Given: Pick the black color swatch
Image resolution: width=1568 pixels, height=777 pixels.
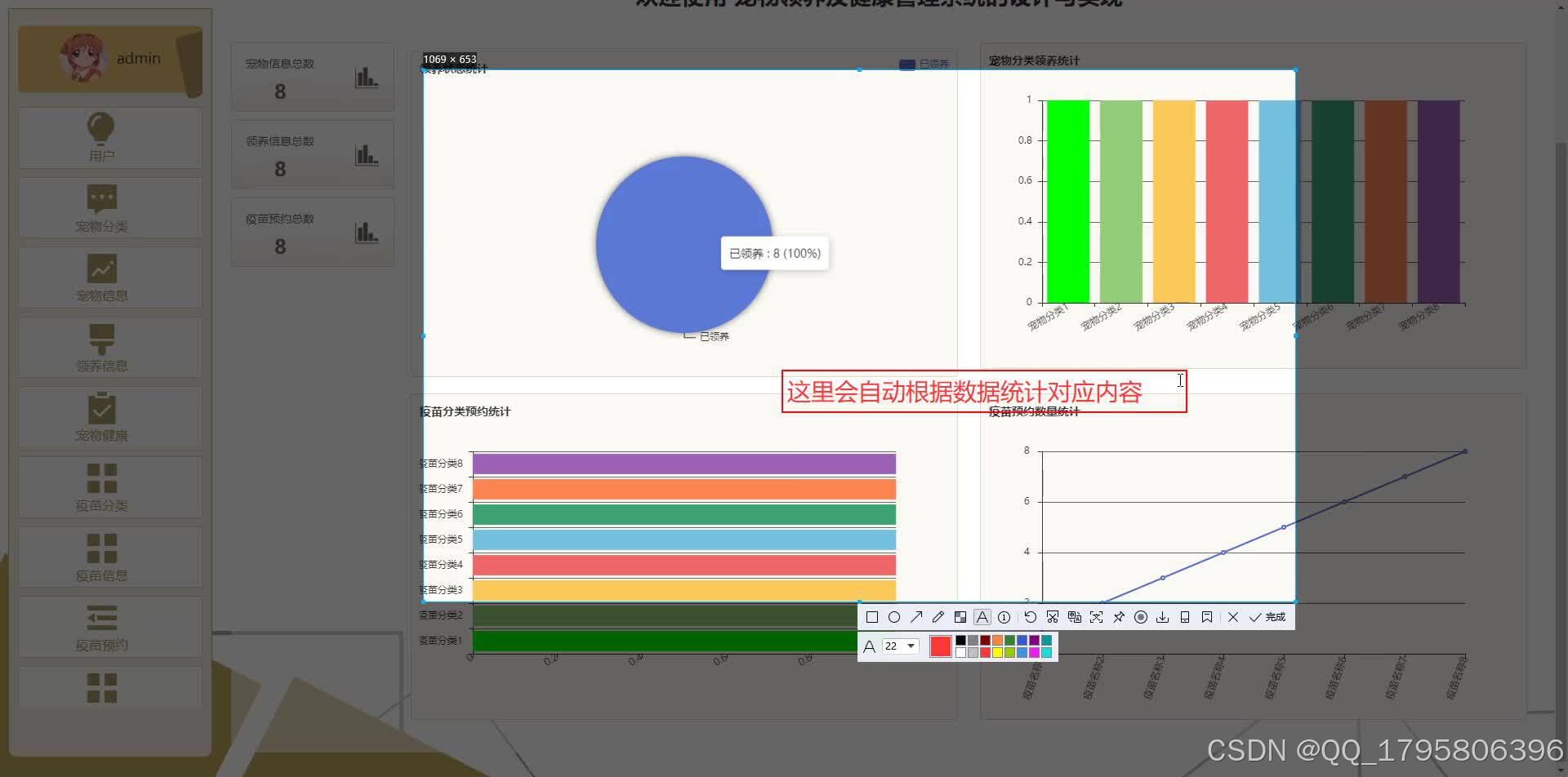Looking at the screenshot, I should (x=960, y=640).
